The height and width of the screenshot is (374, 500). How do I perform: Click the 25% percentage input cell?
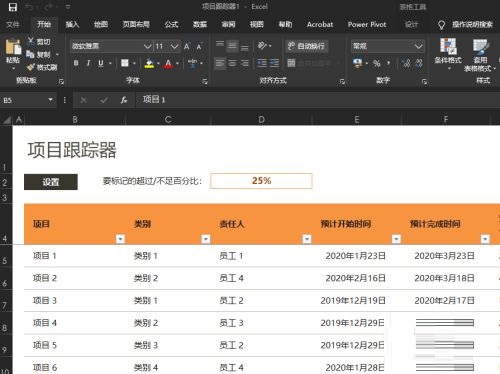click(x=261, y=181)
